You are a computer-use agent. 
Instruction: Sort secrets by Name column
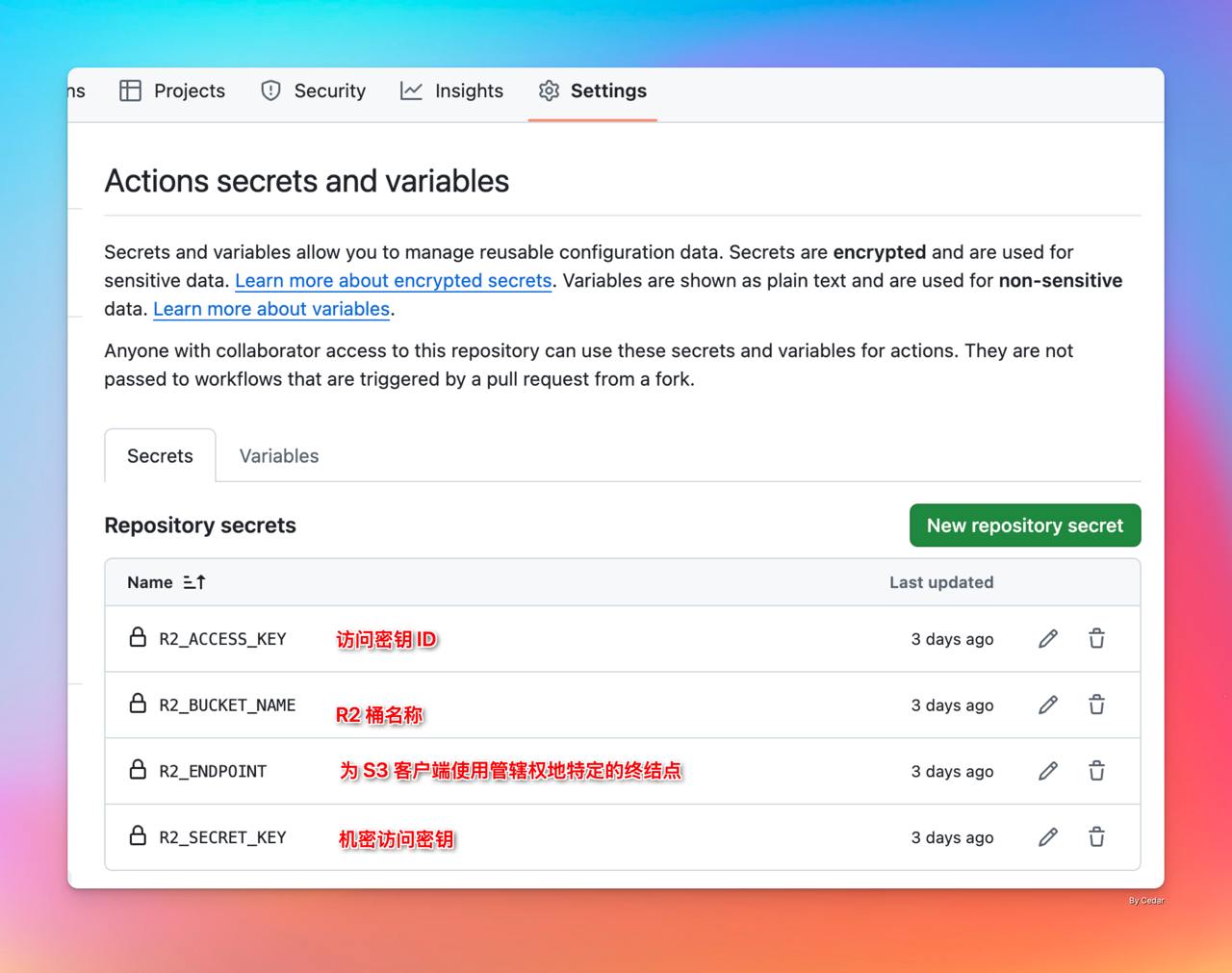point(167,582)
